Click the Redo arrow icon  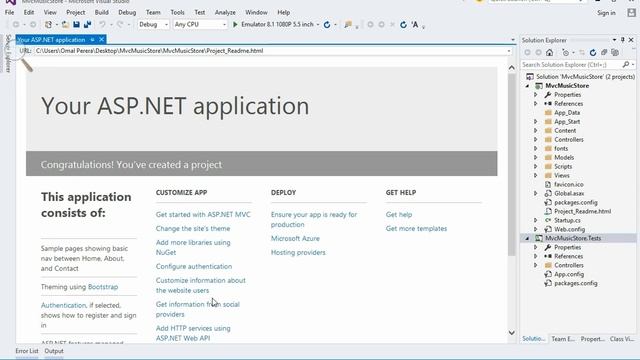tap(120, 24)
